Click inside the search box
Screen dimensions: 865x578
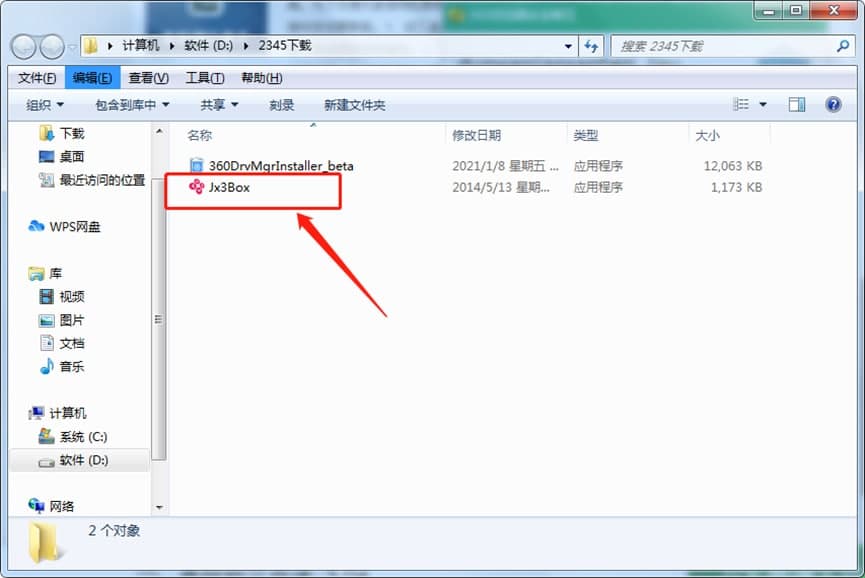730,45
